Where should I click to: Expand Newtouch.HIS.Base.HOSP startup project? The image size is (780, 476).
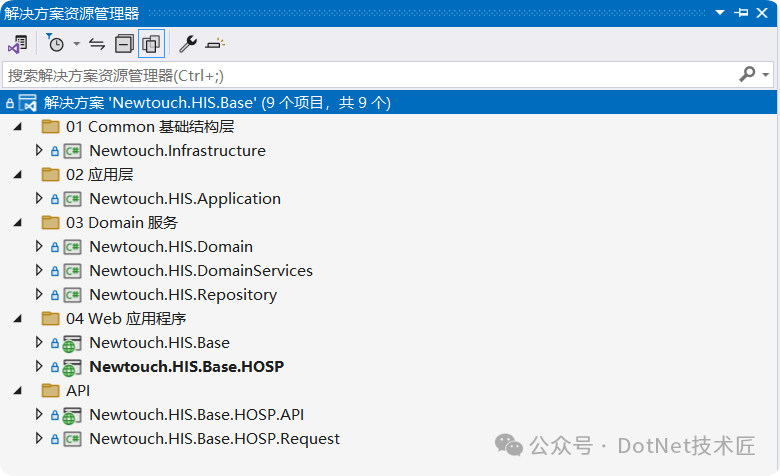pos(39,366)
